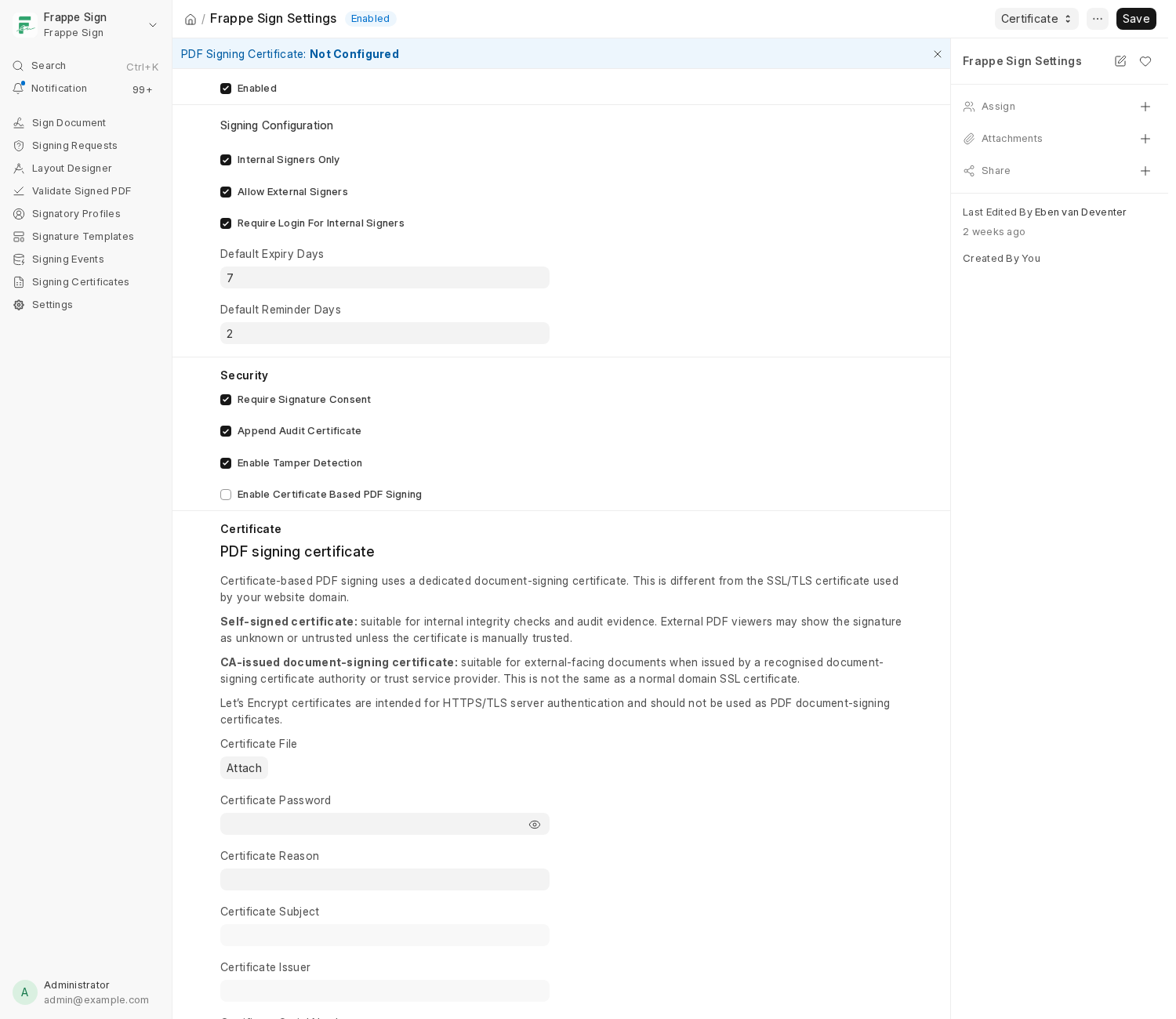Click the Attachments paperclip icon

(x=969, y=139)
